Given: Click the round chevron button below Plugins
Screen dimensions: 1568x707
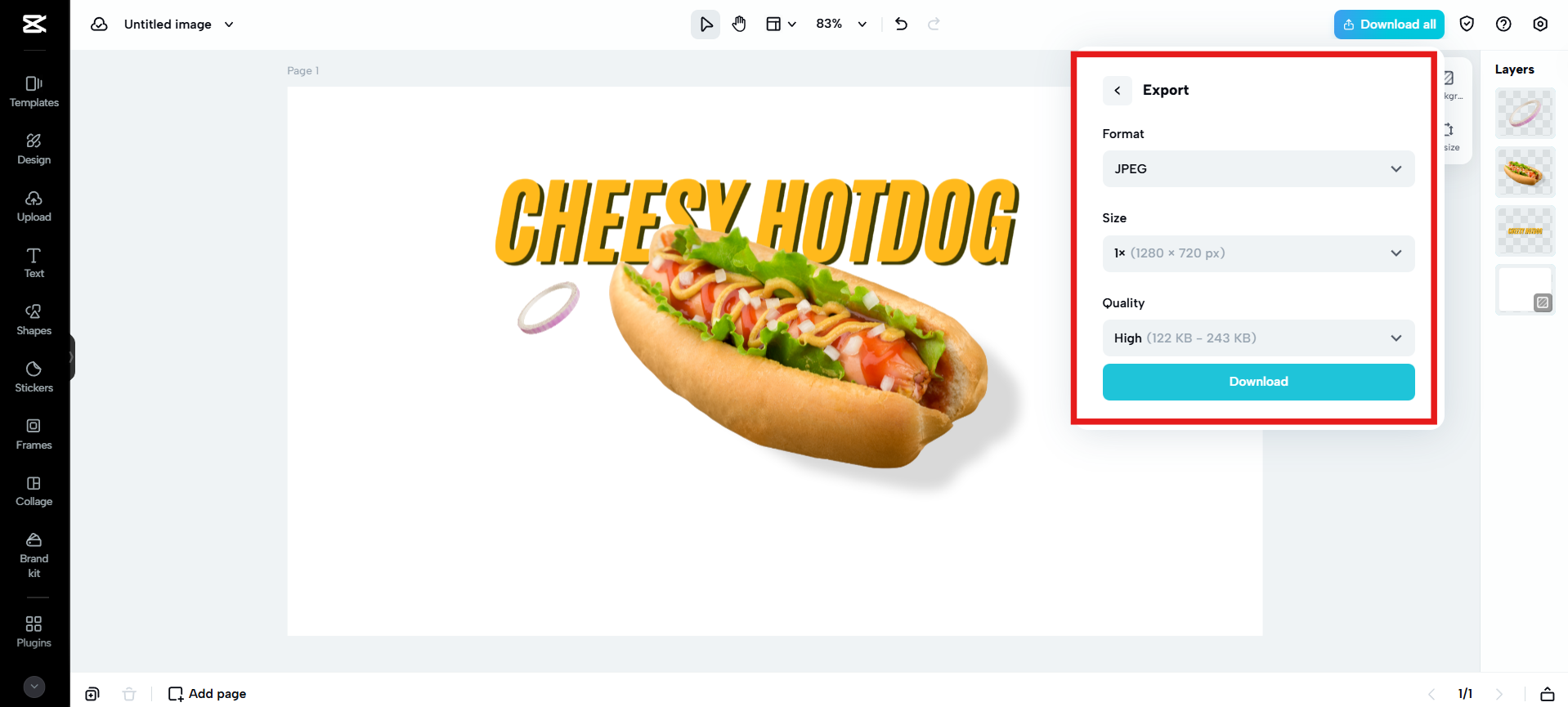Looking at the screenshot, I should tap(34, 687).
